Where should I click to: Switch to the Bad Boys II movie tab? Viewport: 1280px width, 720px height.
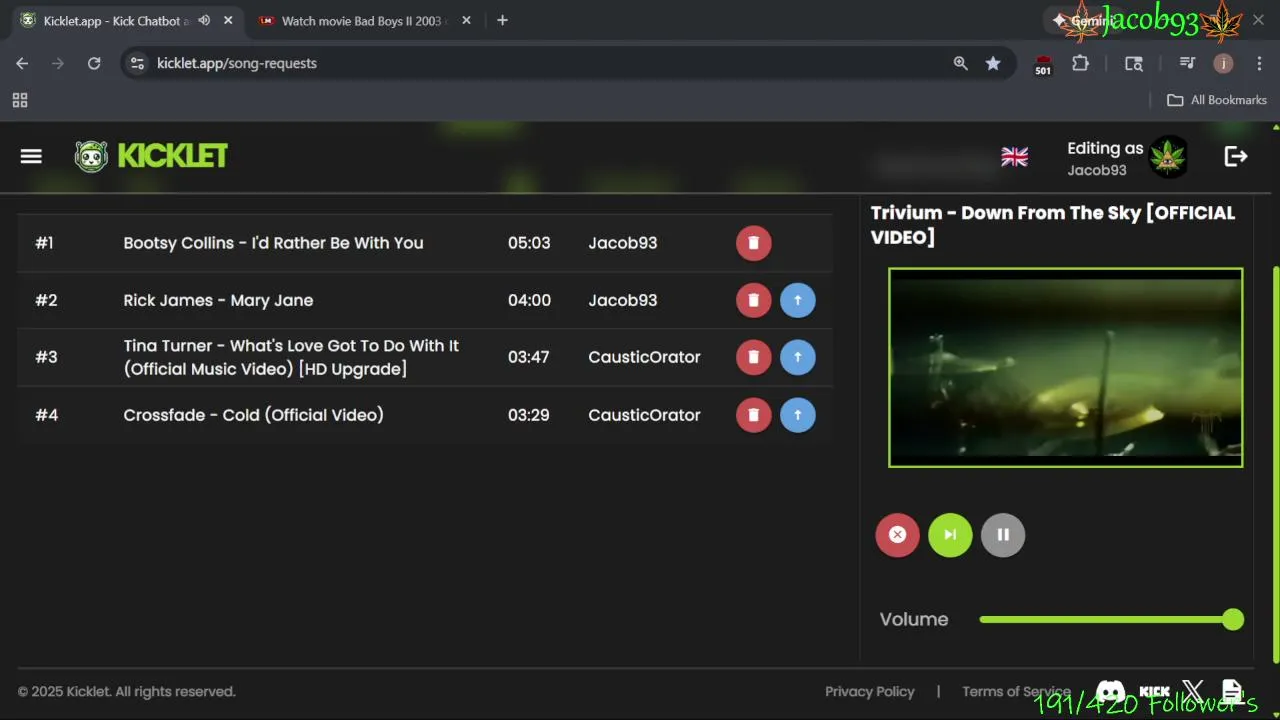tap(361, 21)
